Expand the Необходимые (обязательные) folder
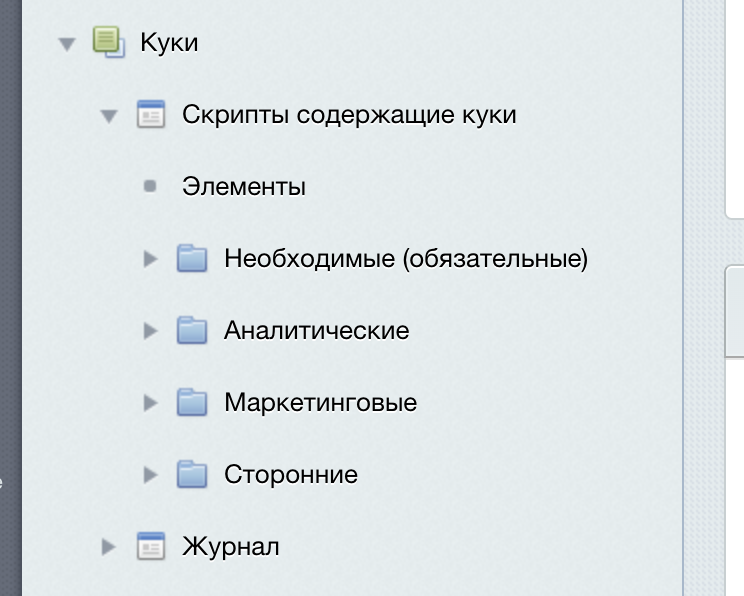 151,259
